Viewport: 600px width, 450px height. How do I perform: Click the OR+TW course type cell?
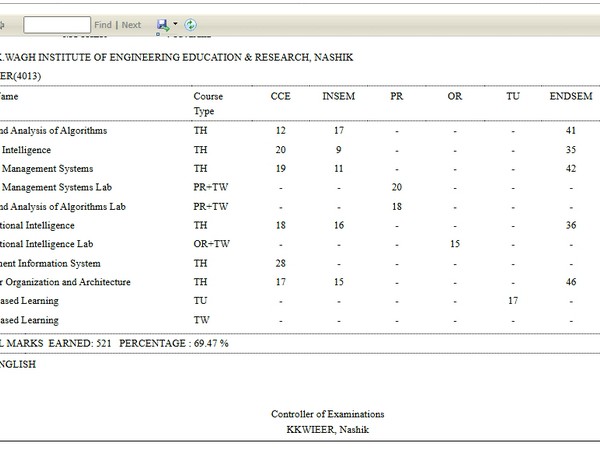point(212,244)
